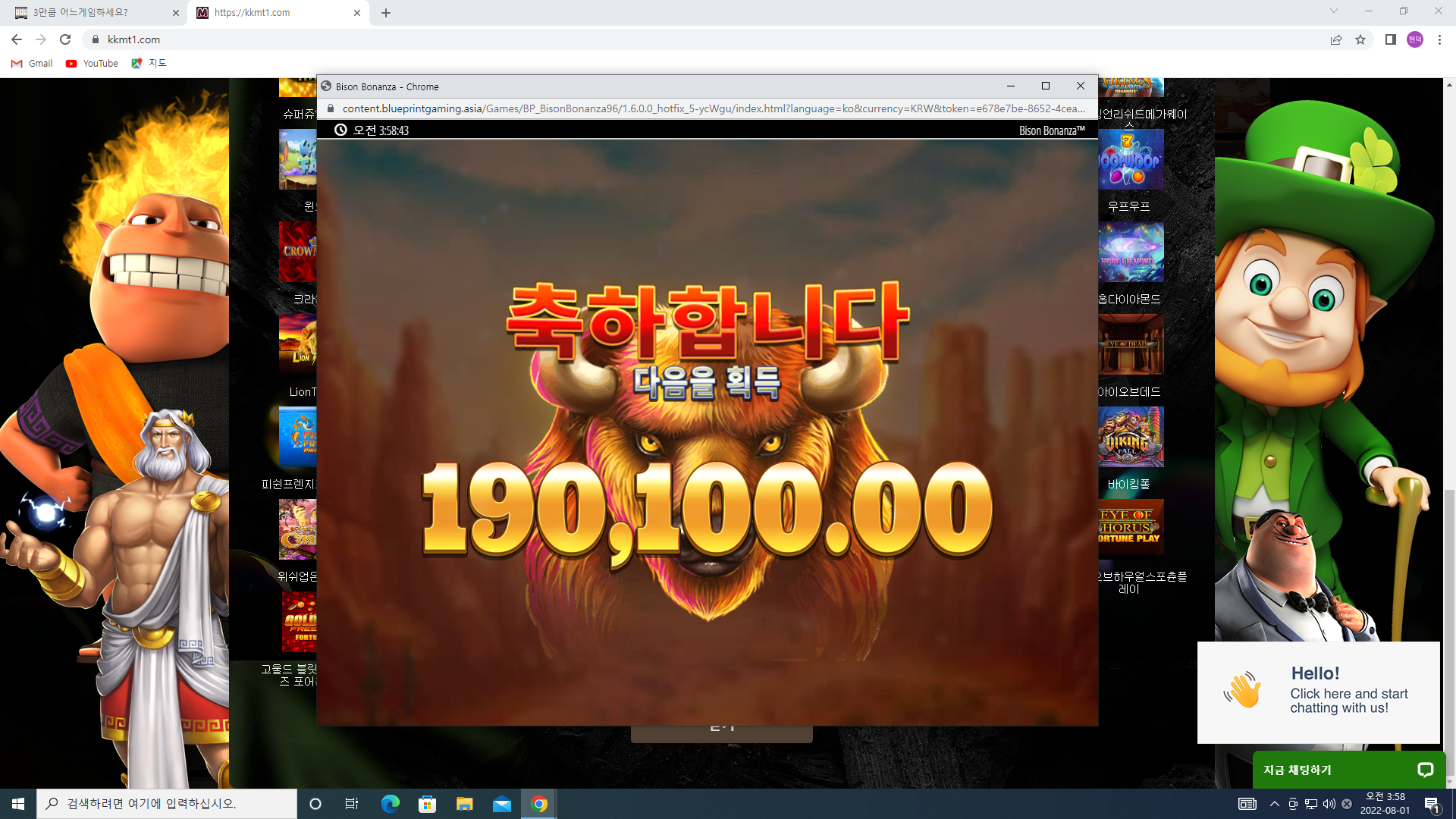Viewport: 1456px width, 819px height.
Task: Open the Chrome profile avatar
Action: tap(1415, 39)
